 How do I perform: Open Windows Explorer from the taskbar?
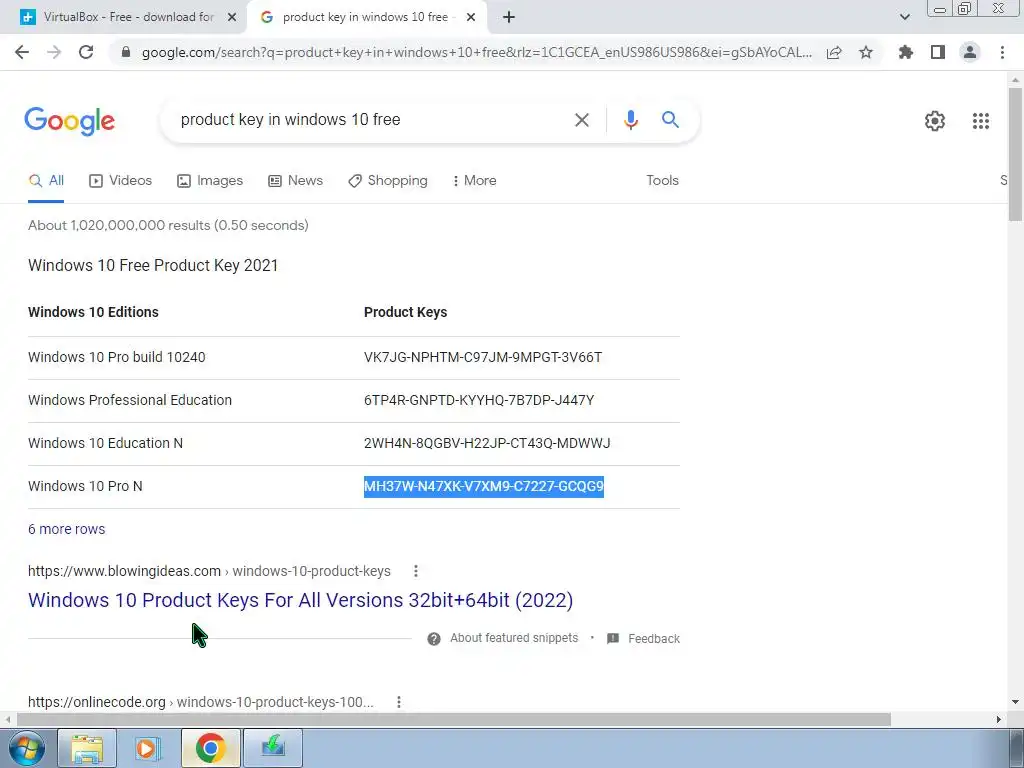(x=87, y=749)
